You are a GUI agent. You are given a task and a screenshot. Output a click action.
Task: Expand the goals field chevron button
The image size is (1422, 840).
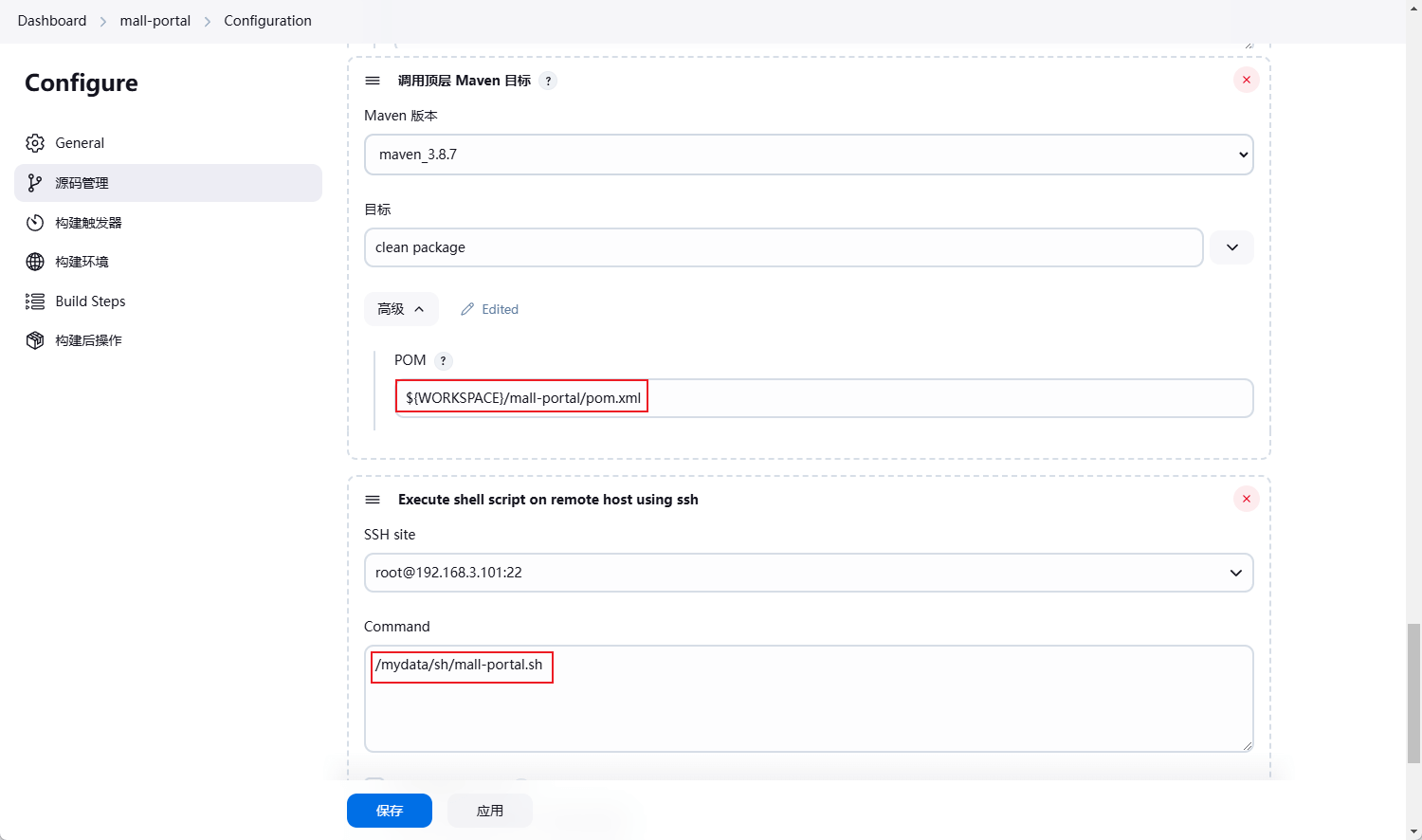click(x=1231, y=247)
